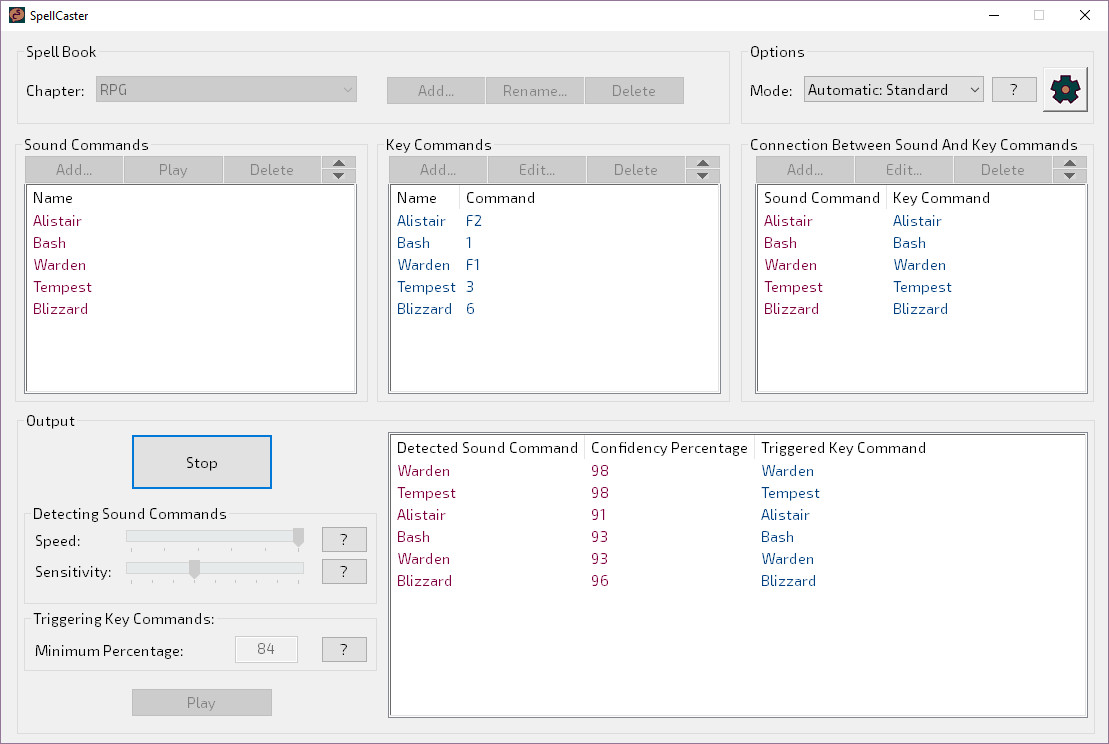Open help for the Mode option
This screenshot has width=1109, height=744.
coord(1013,90)
